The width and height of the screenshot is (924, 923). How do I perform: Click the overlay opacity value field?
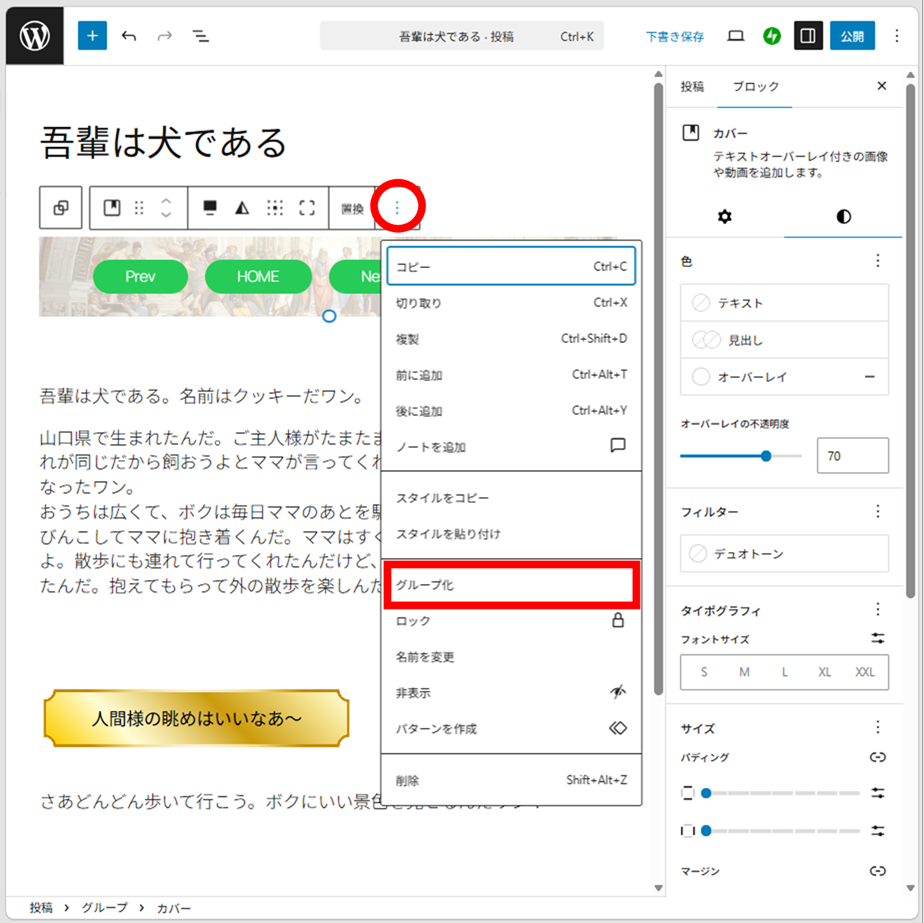[851, 456]
